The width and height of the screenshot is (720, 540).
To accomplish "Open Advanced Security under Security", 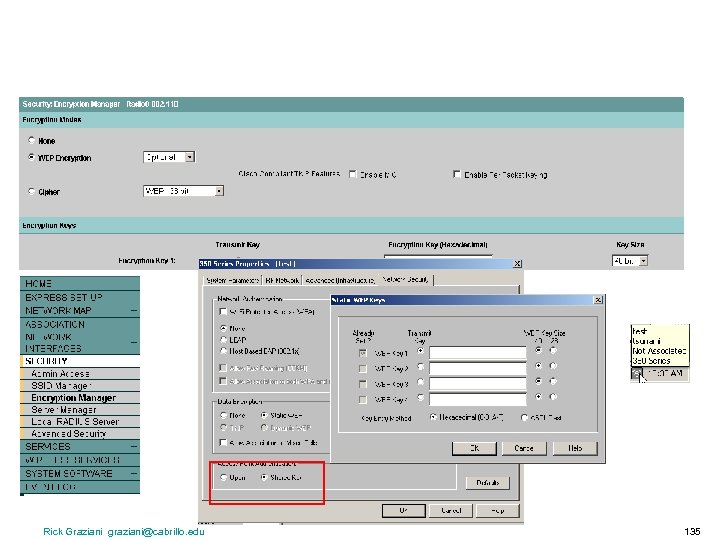I will click(80, 433).
